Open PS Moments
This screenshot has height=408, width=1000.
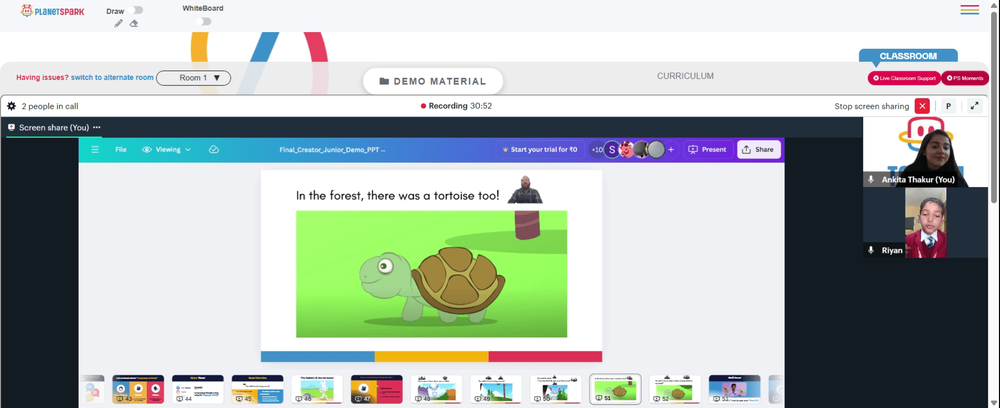tap(965, 78)
